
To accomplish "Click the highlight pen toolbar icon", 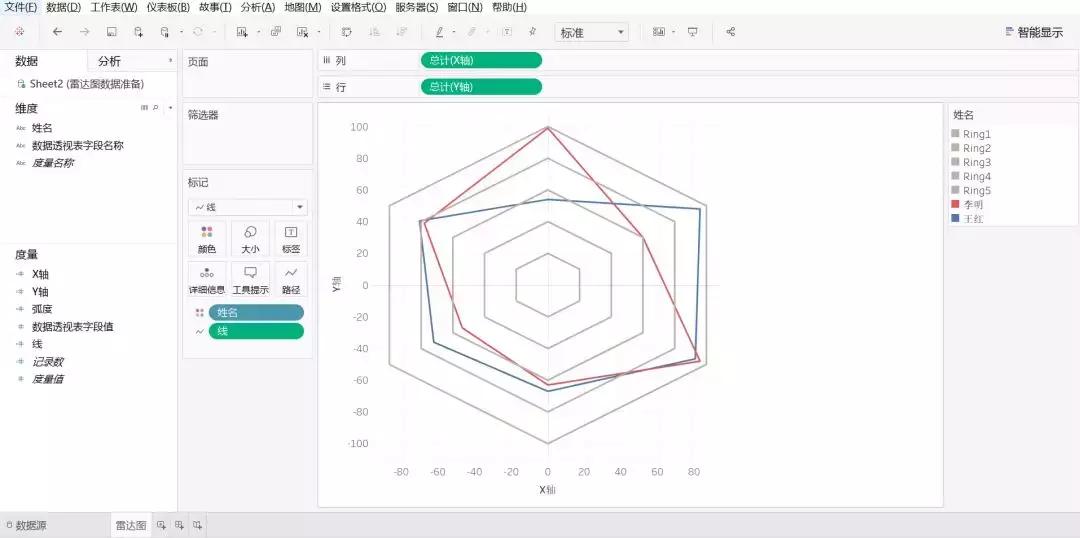I will (439, 32).
